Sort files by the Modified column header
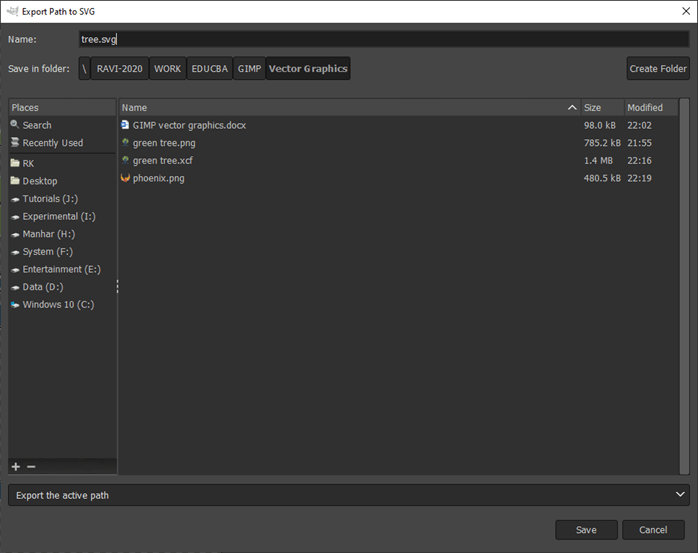The height and width of the screenshot is (553, 698). [x=651, y=108]
